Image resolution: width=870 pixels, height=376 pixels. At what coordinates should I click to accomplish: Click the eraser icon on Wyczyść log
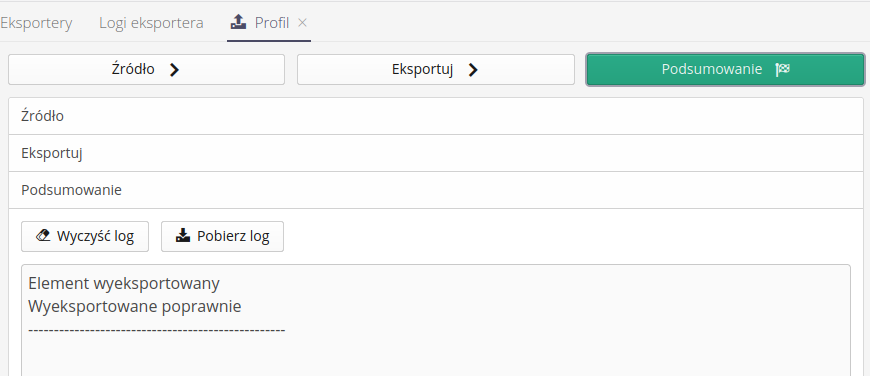coord(43,236)
